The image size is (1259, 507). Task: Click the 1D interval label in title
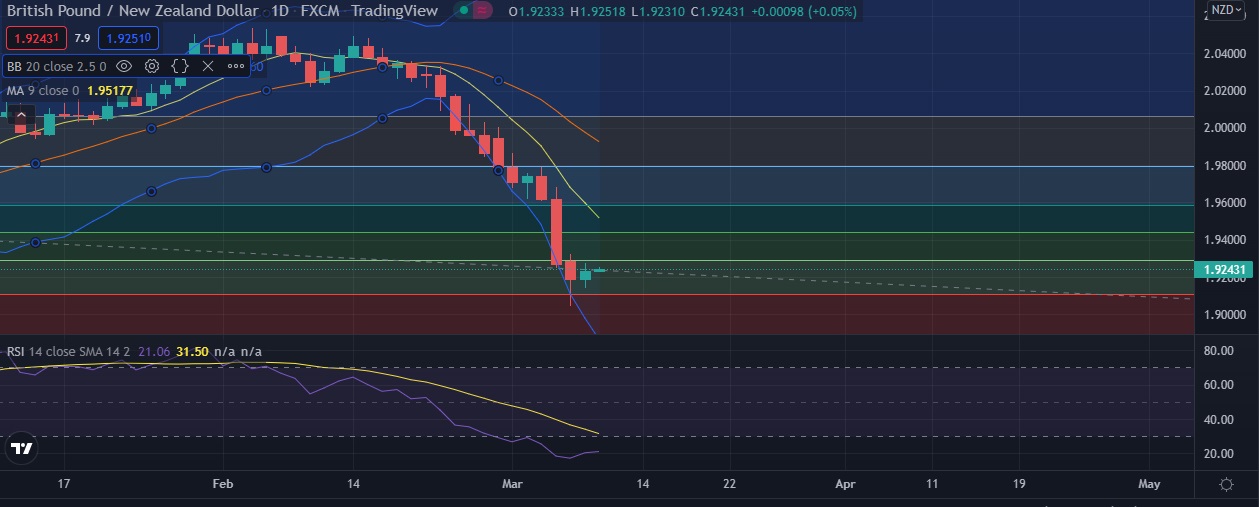tap(281, 11)
